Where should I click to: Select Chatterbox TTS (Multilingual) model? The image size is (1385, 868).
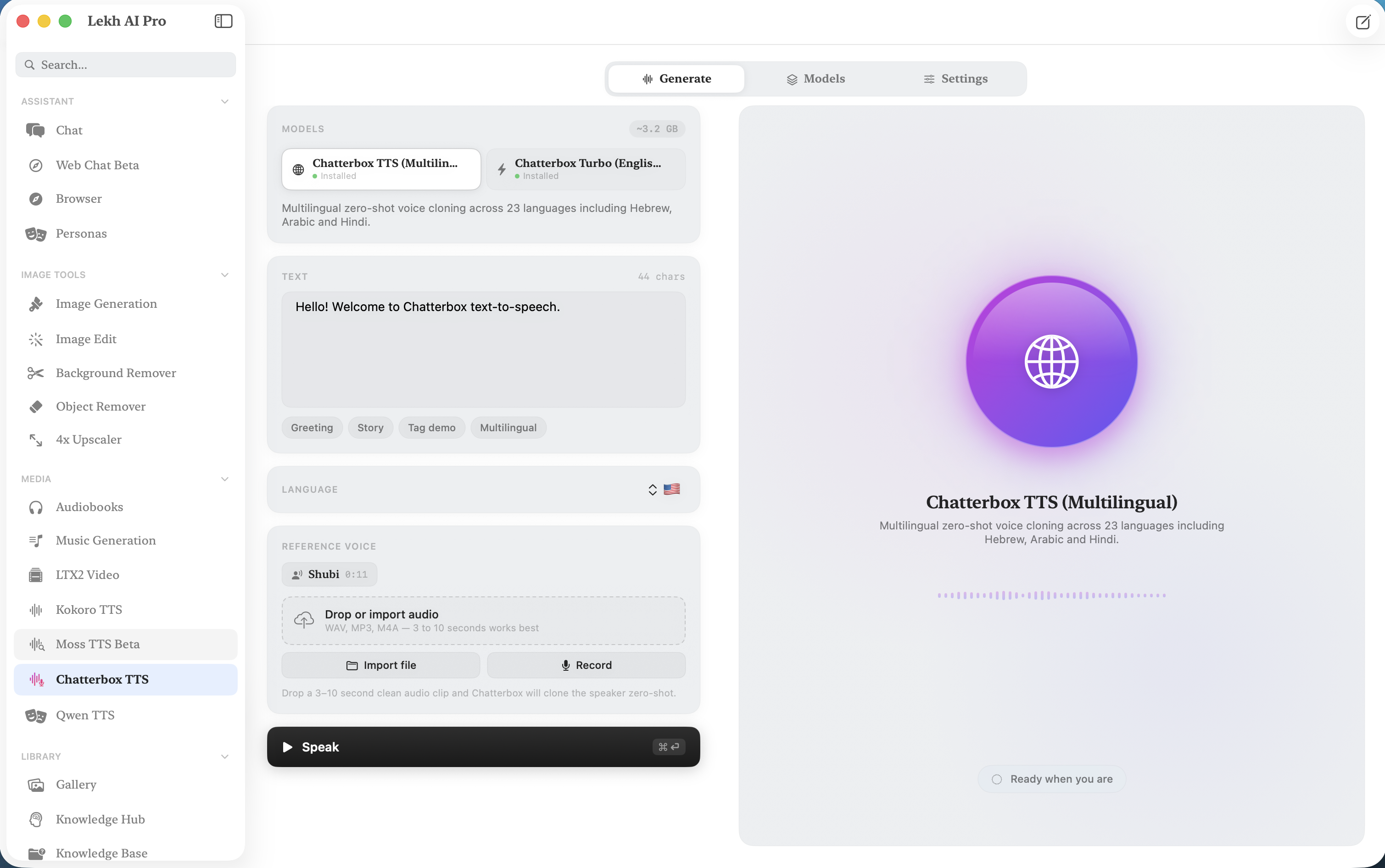pos(381,169)
